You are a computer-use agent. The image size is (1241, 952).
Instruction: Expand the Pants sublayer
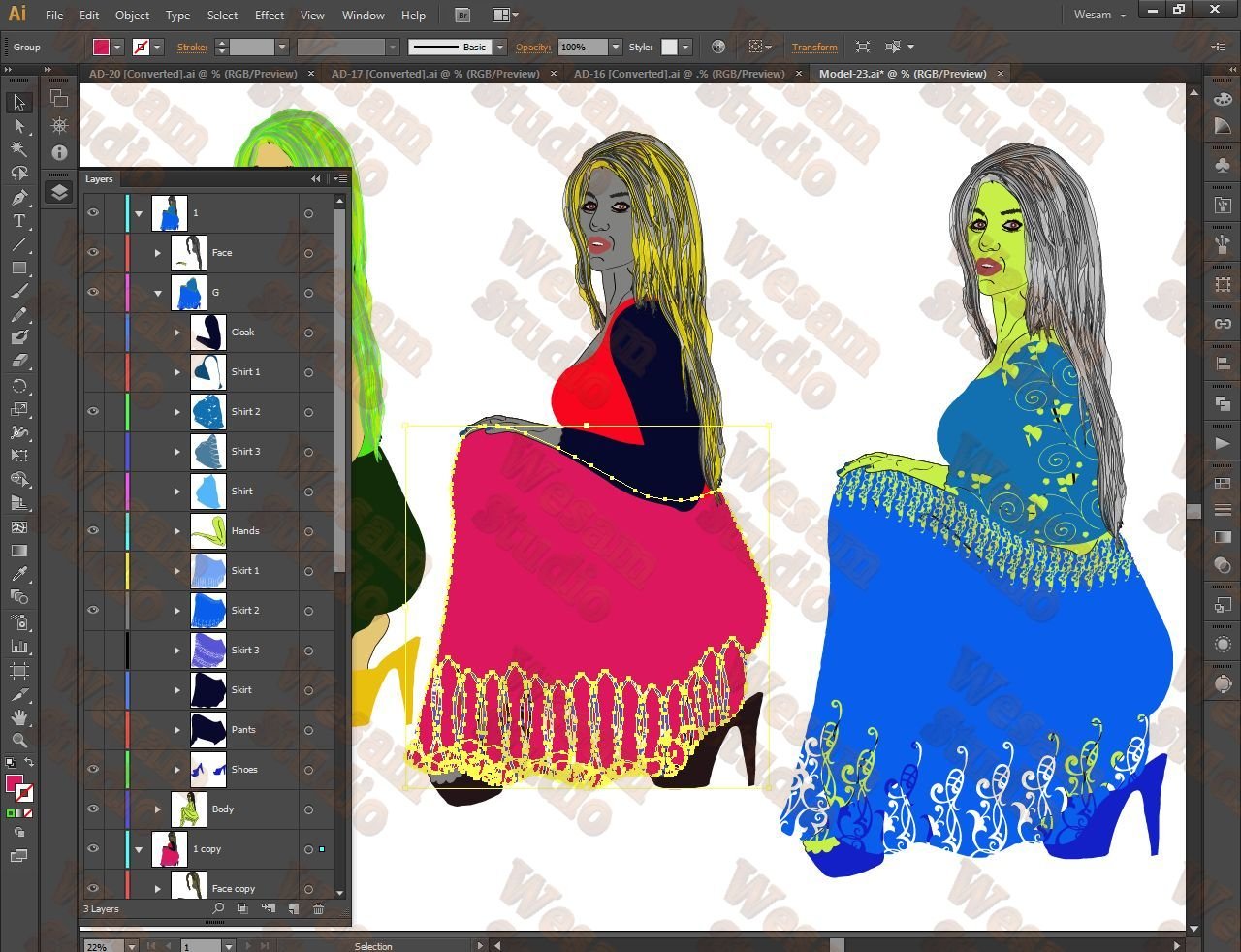[177, 730]
